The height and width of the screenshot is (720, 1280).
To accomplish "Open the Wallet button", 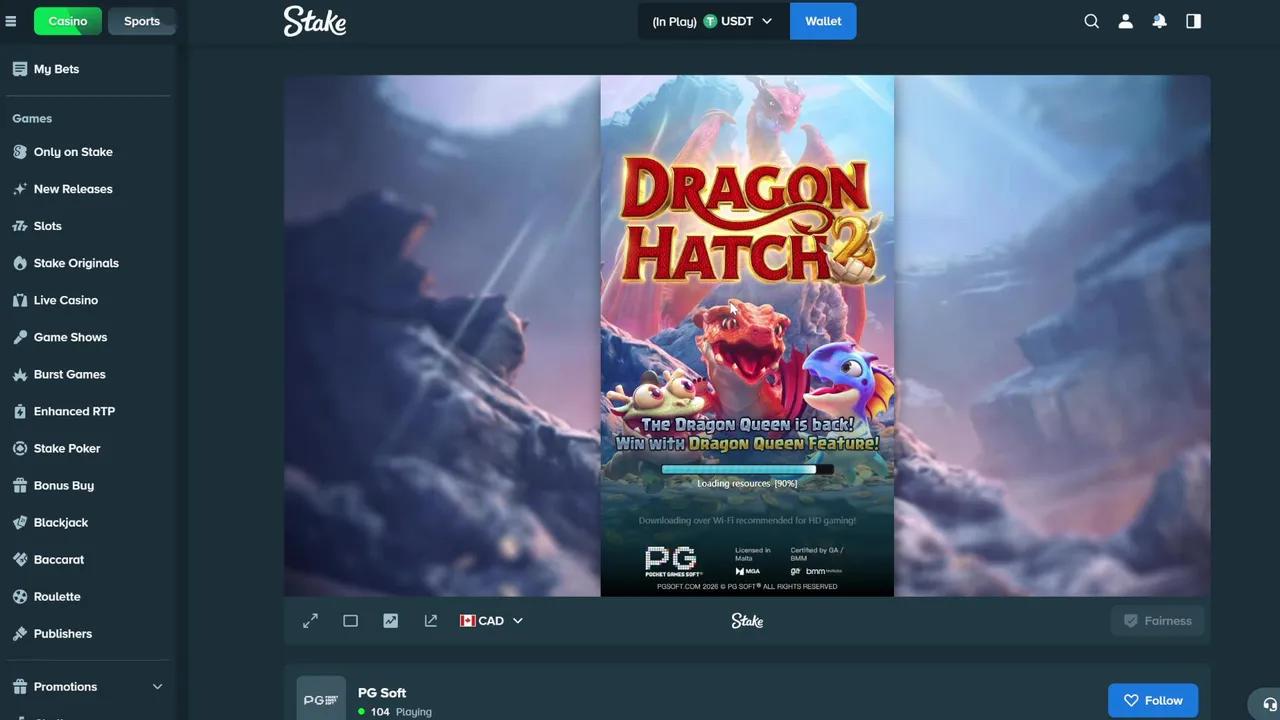I will pyautogui.click(x=823, y=21).
